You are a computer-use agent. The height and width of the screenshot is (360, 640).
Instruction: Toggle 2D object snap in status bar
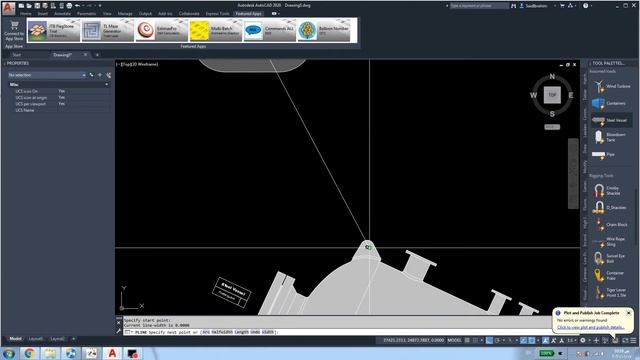[x=532, y=340]
